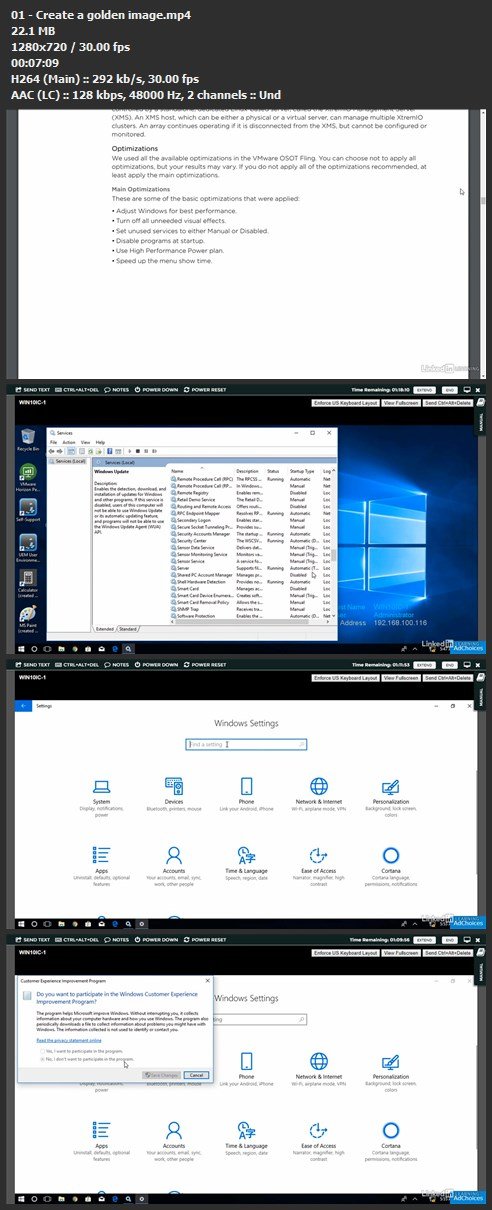The width and height of the screenshot is (492, 1210).
Task: Switch to the Extended tab in Services
Action: tap(105, 629)
